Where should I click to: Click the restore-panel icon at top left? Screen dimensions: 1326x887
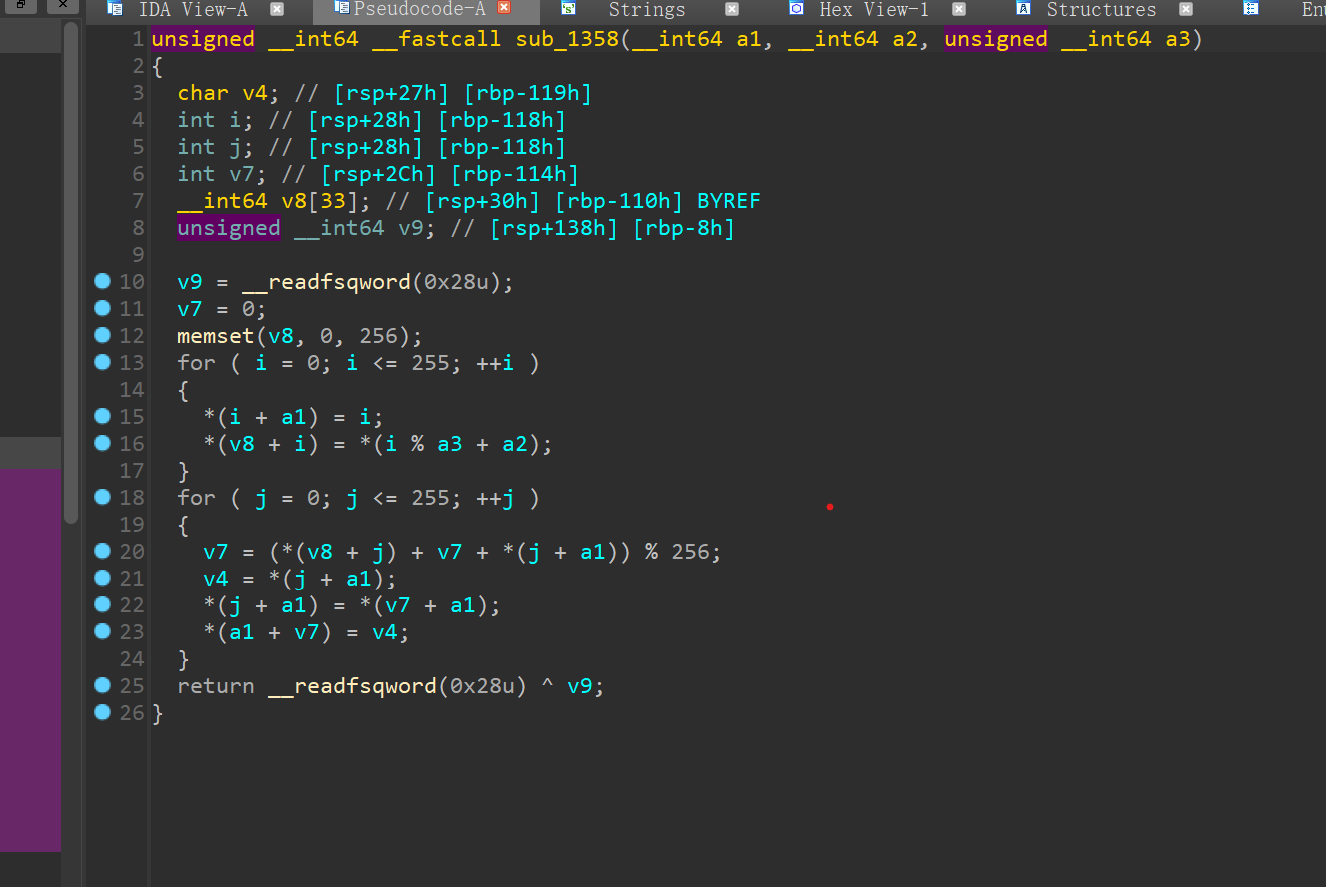tap(21, 5)
